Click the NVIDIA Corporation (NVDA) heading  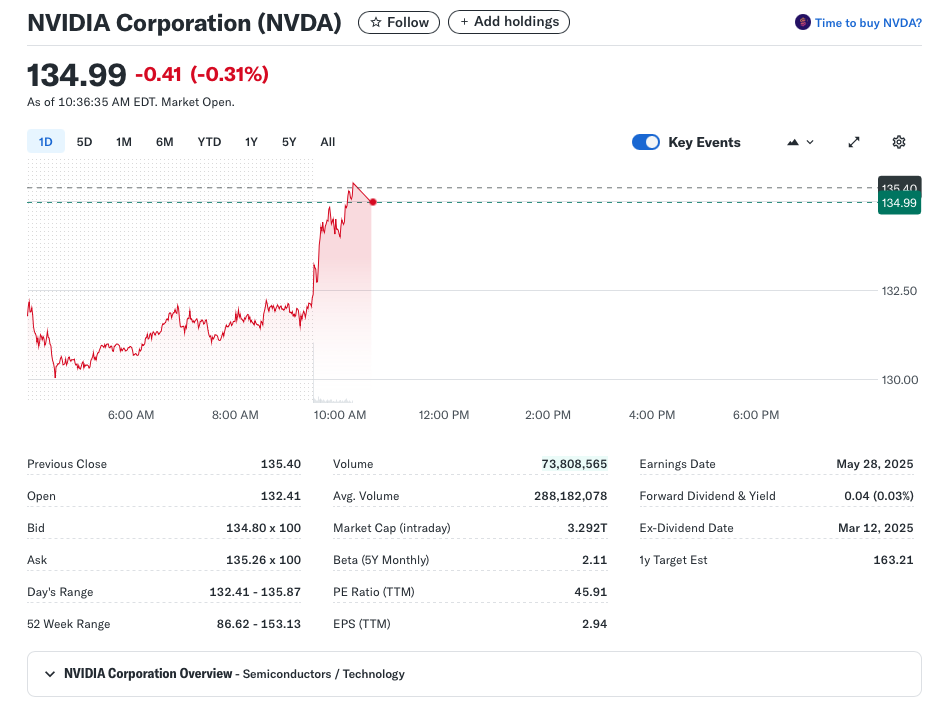[184, 23]
